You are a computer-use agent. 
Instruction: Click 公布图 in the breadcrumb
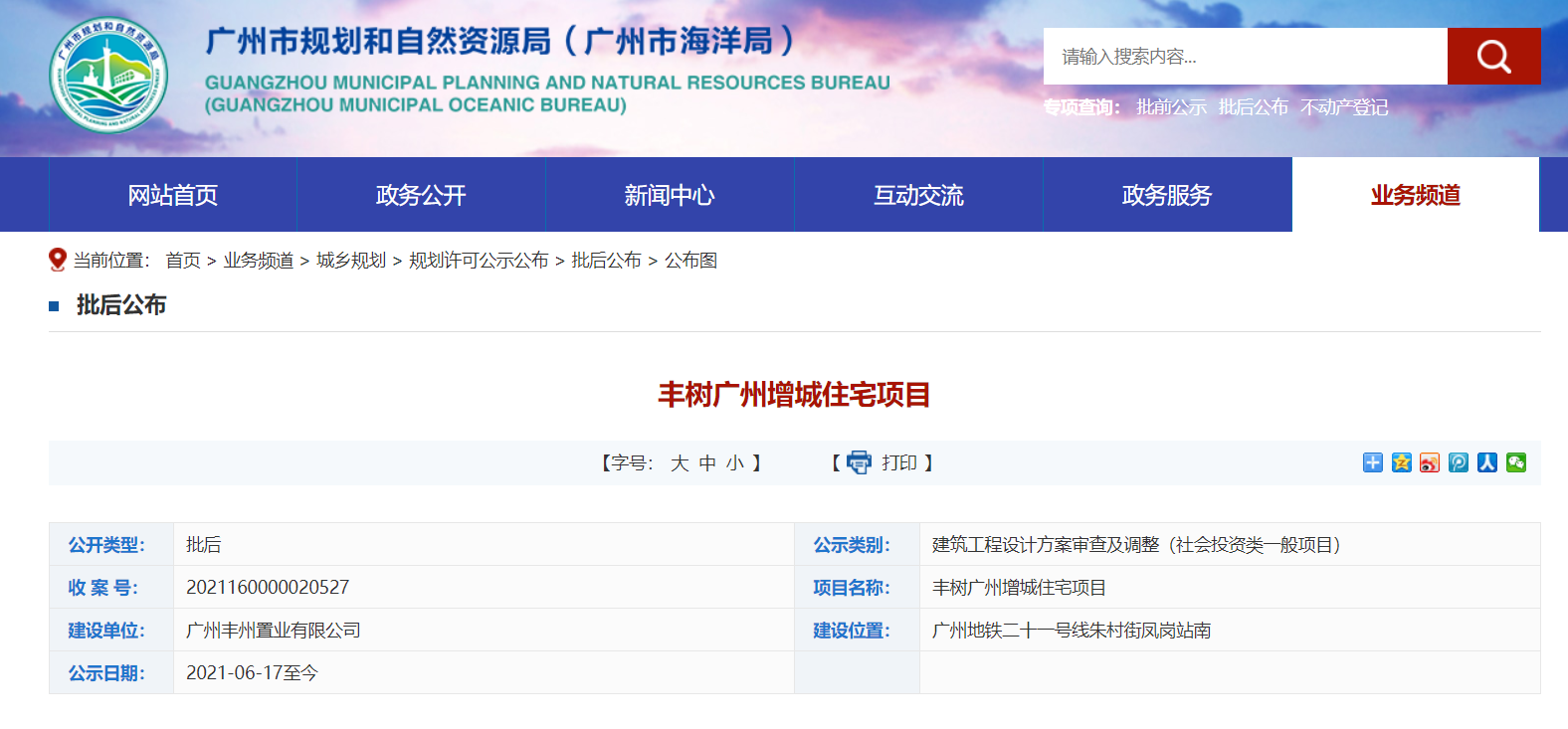click(x=691, y=261)
